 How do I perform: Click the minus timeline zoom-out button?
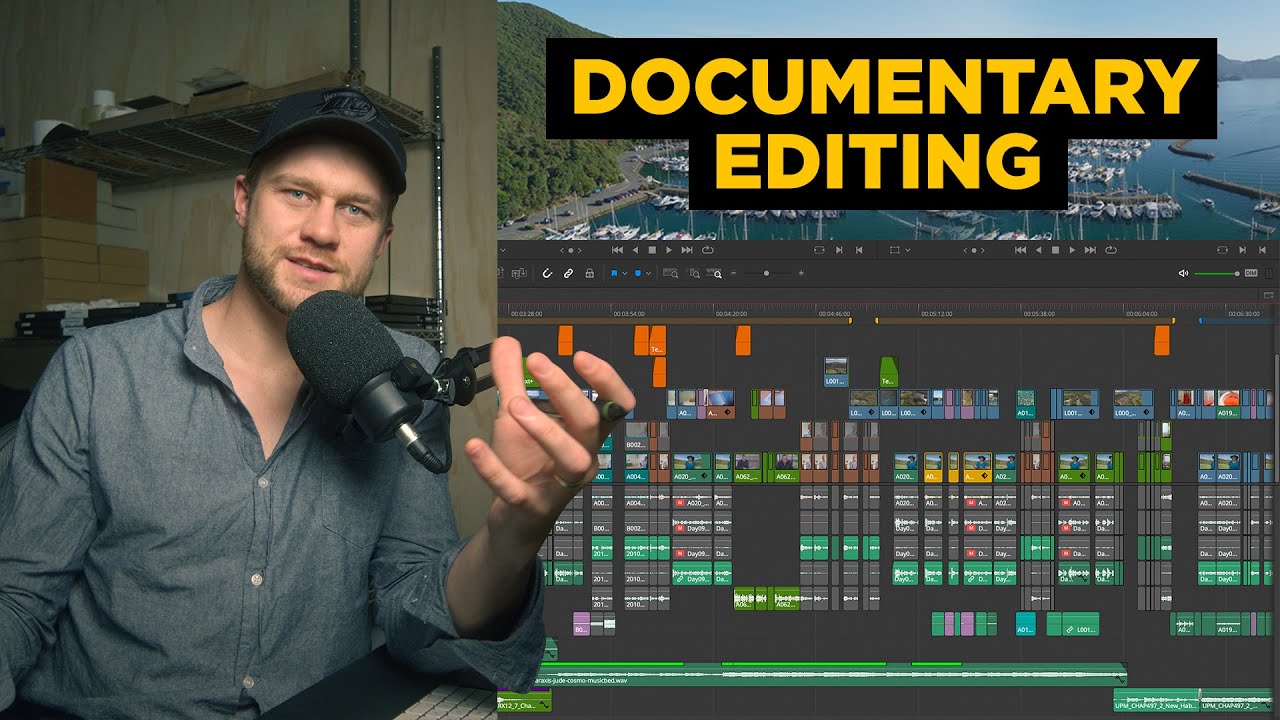(733, 273)
